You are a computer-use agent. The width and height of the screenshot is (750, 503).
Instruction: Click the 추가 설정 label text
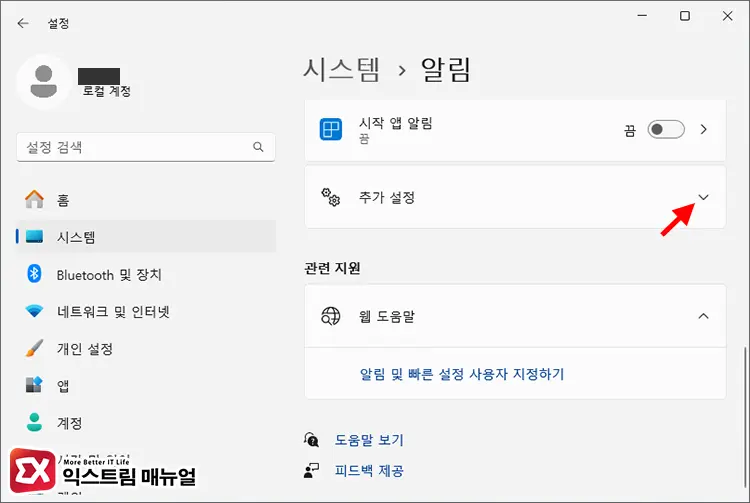[387, 197]
